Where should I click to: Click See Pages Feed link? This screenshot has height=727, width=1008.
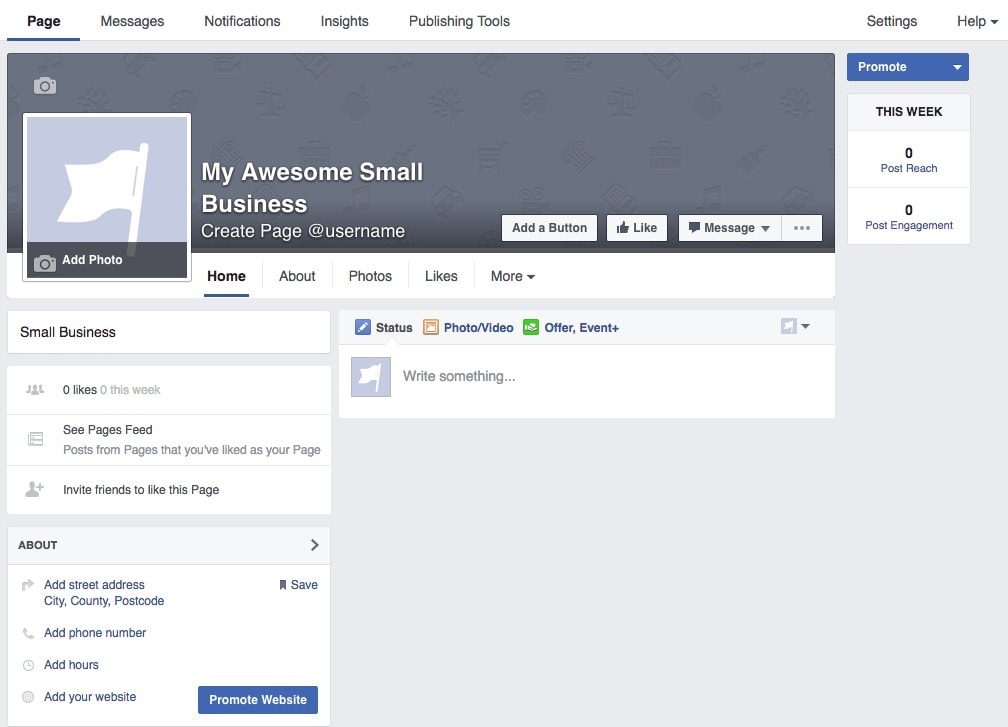coord(107,430)
